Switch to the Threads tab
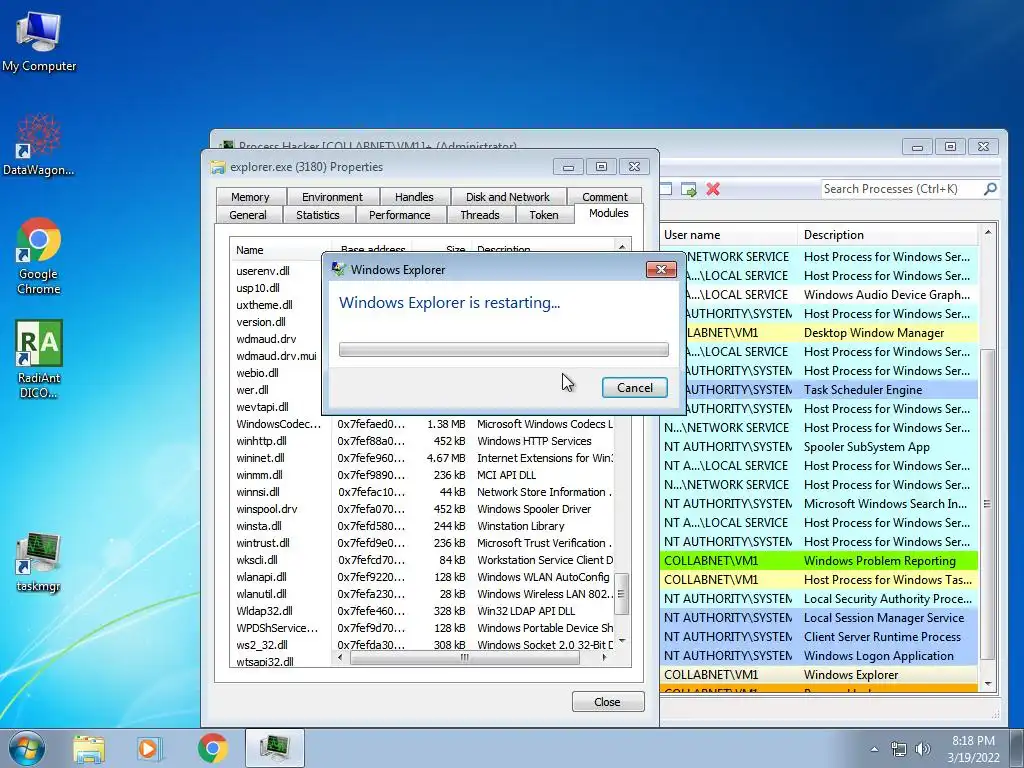The image size is (1024, 768). tap(480, 215)
